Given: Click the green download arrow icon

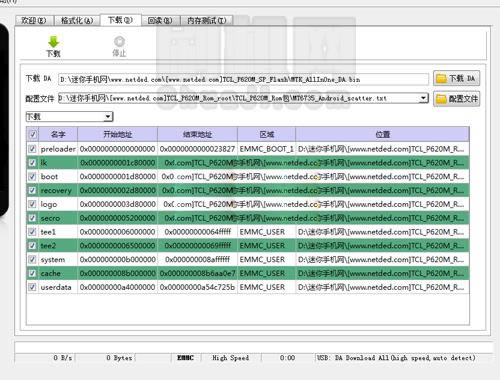Looking at the screenshot, I should [x=53, y=42].
